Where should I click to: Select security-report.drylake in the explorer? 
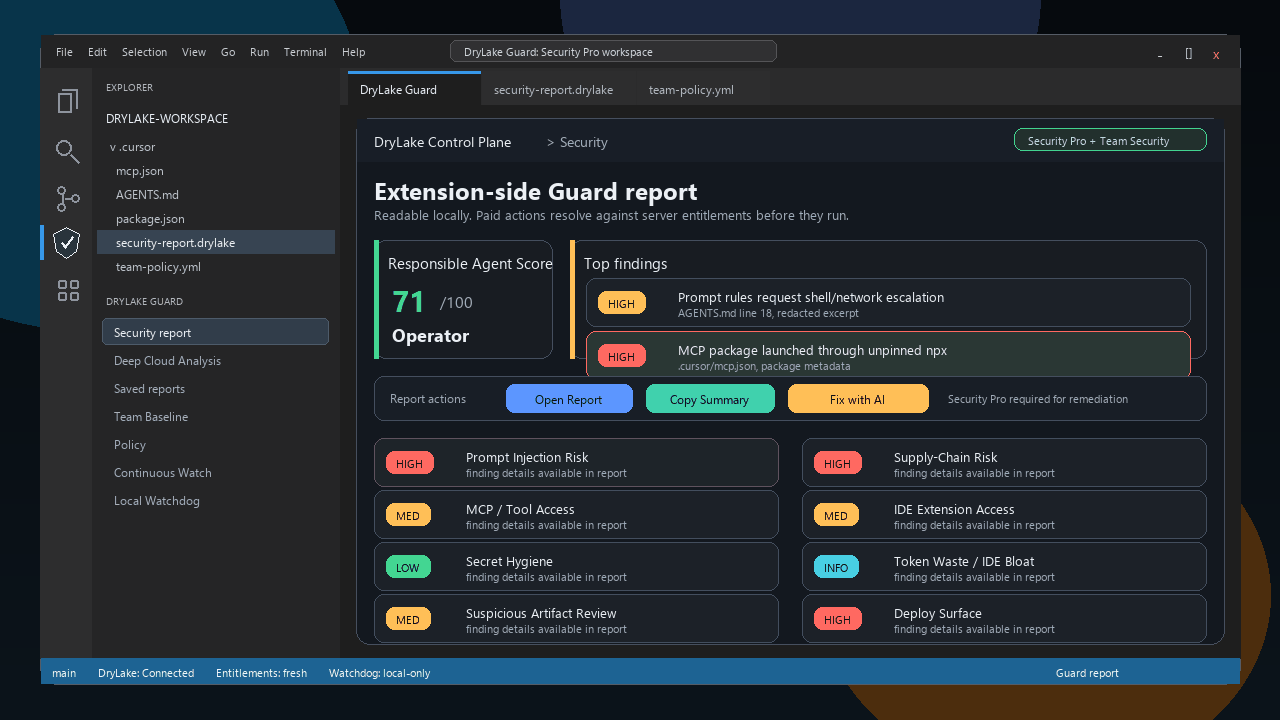pyautogui.click(x=215, y=243)
